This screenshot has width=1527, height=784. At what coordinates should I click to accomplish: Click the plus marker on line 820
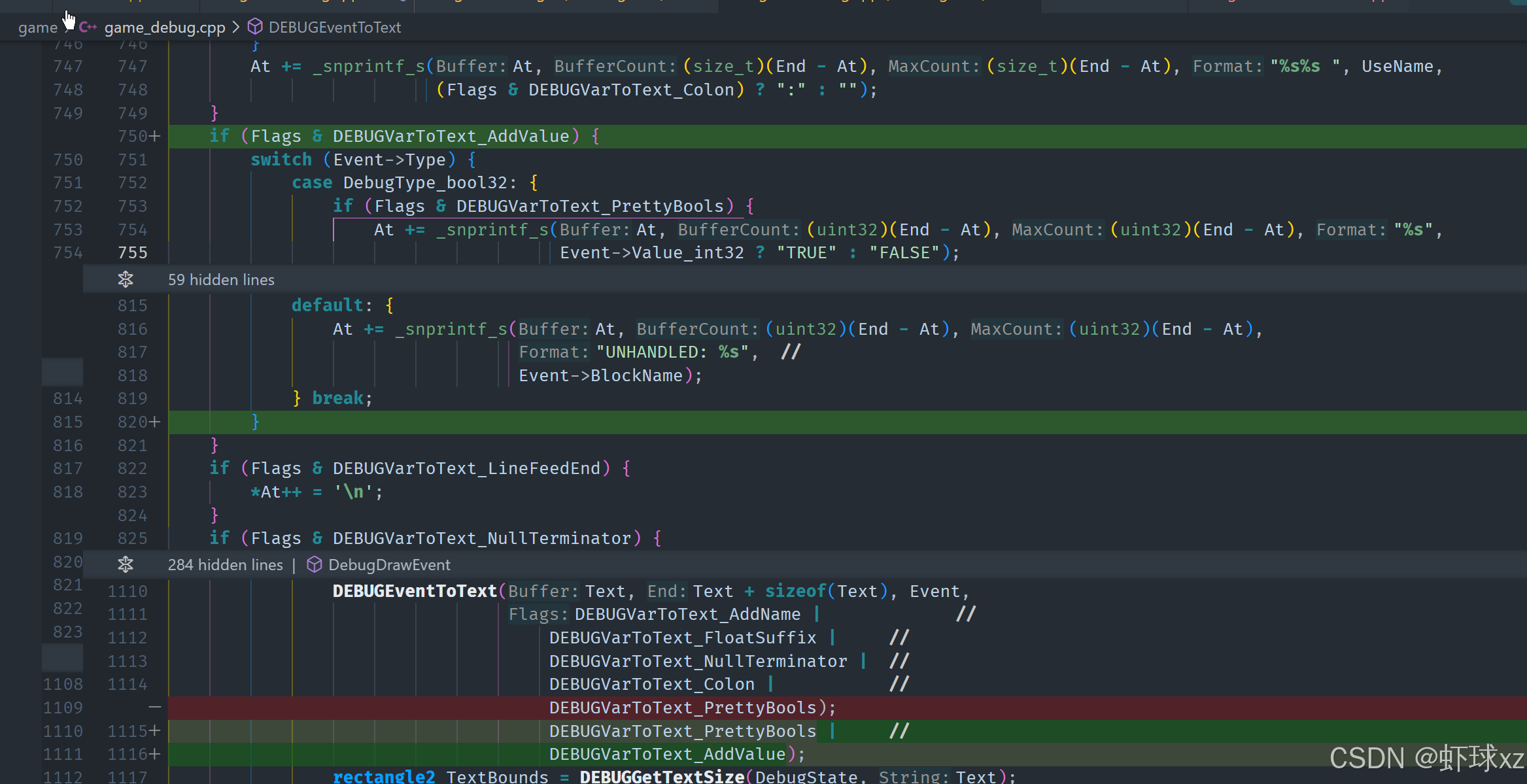(154, 422)
